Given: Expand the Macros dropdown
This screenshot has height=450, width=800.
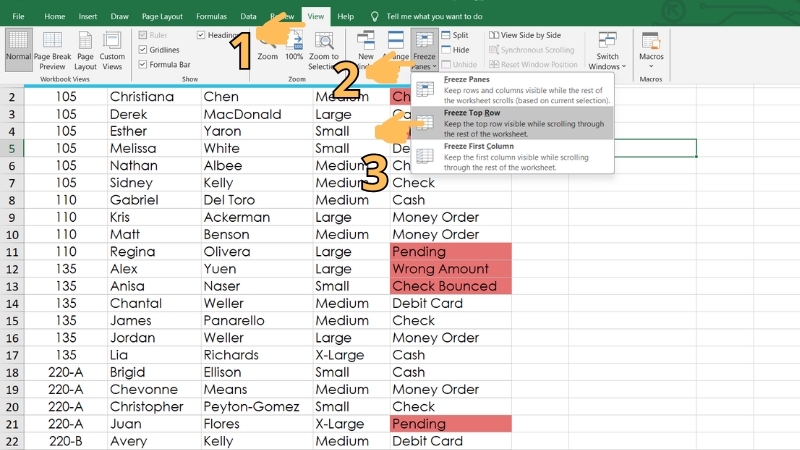Looking at the screenshot, I should [x=652, y=50].
